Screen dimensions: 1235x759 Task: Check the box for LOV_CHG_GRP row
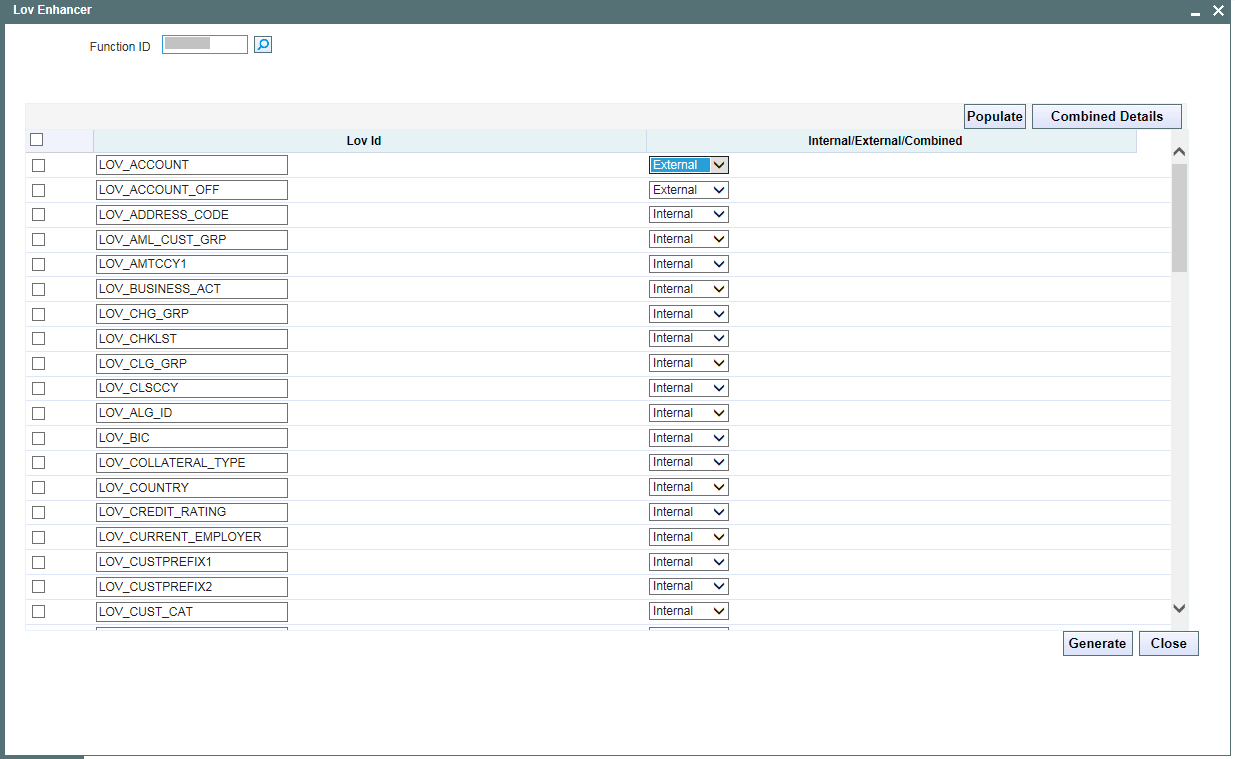[39, 314]
